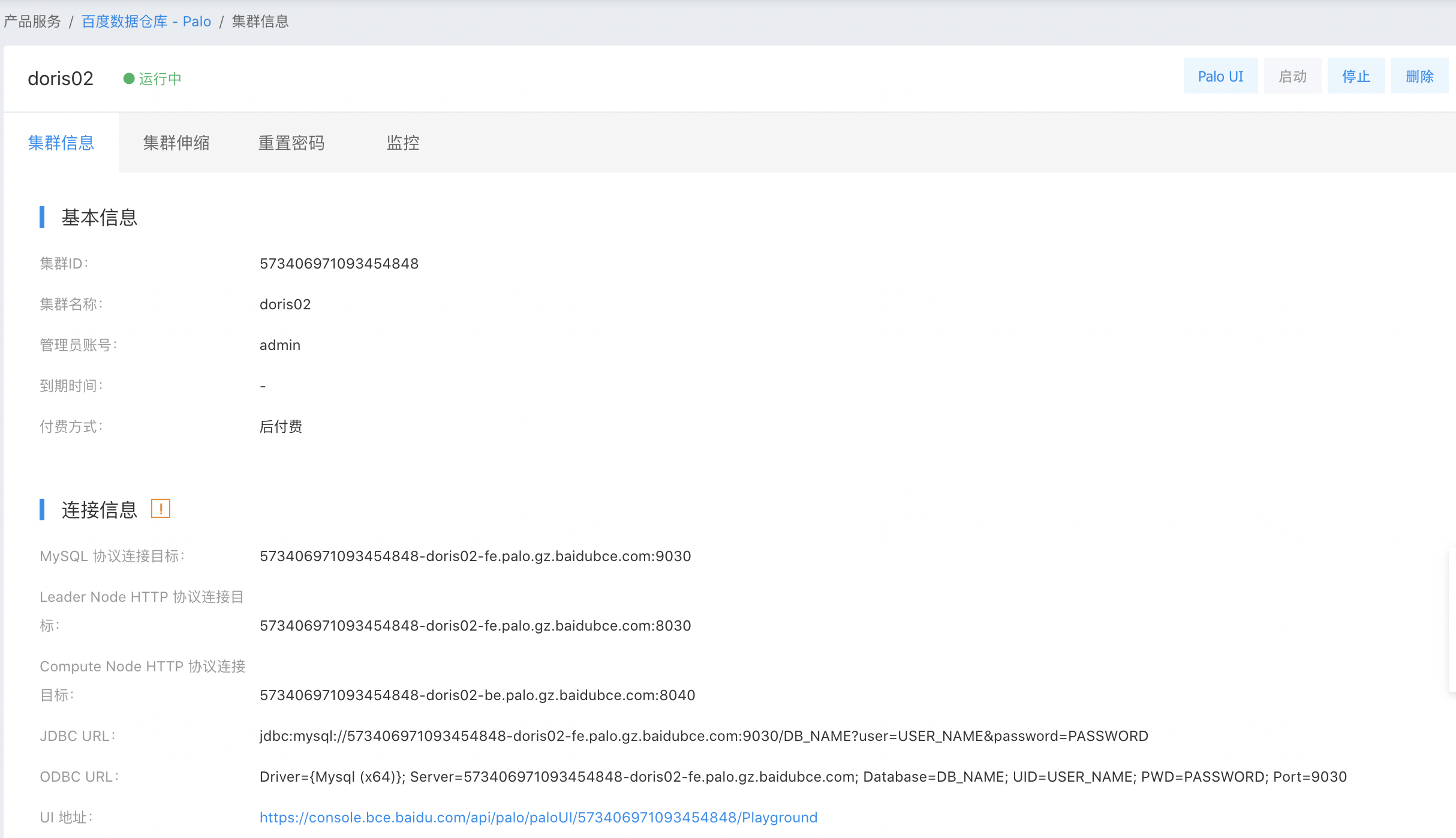Viewport: 1456px width, 838px height.
Task: Open the 监控 tab
Action: [403, 143]
